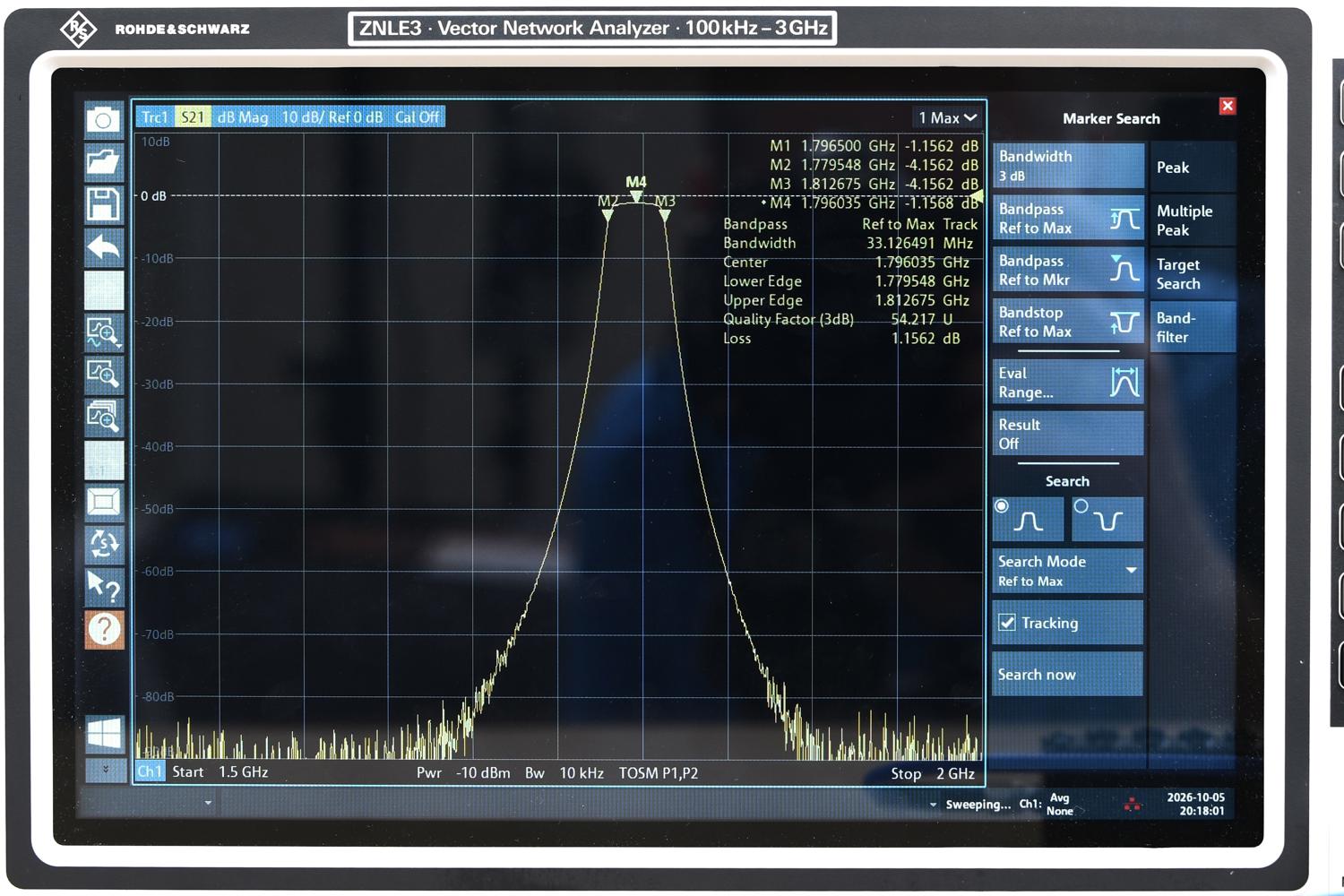This screenshot has height=896, width=1344.
Task: Click the M2 marker on the trace
Action: tap(607, 215)
